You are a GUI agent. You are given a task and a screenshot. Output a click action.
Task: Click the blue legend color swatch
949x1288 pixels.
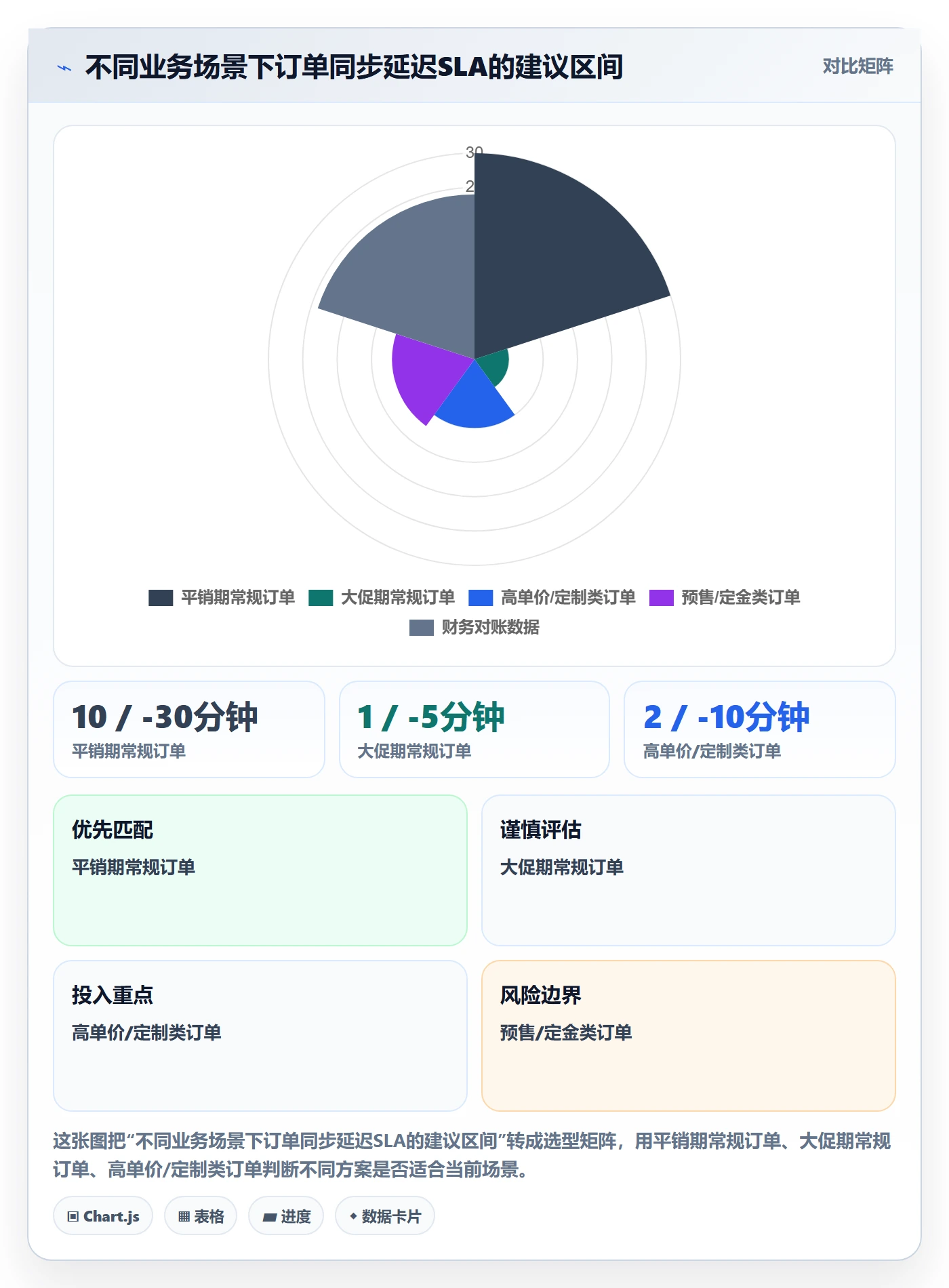[x=481, y=598]
